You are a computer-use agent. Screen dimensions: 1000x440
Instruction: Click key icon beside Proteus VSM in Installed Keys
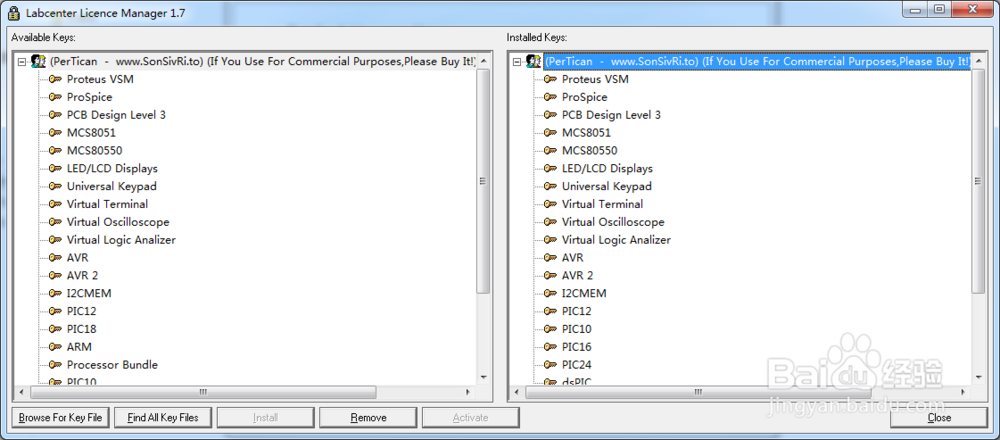point(550,80)
